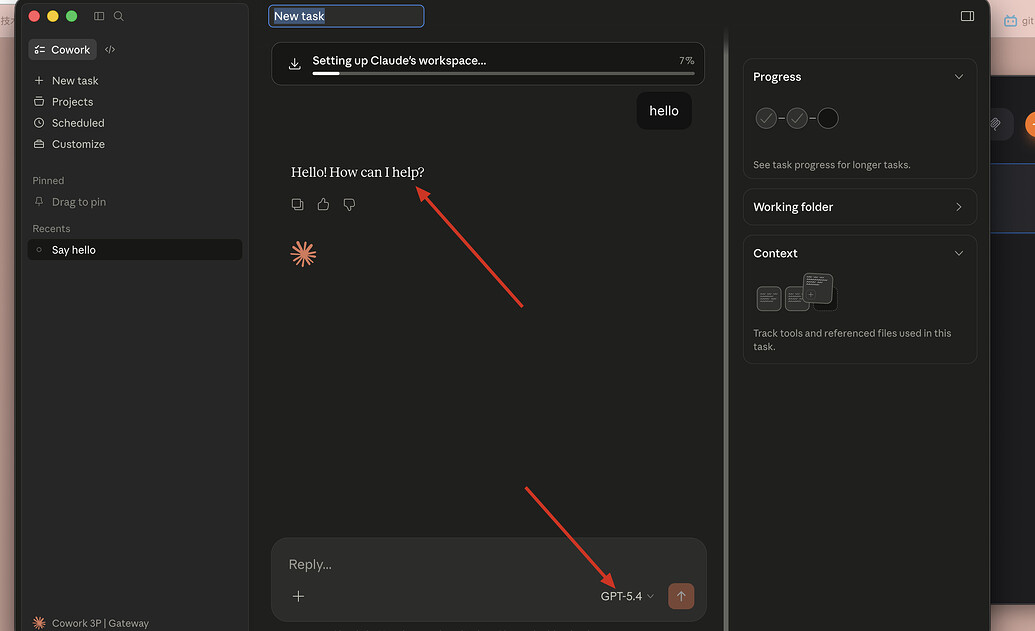Open Scheduled in the sidebar
Viewport: 1035px width, 631px height.
[69, 123]
